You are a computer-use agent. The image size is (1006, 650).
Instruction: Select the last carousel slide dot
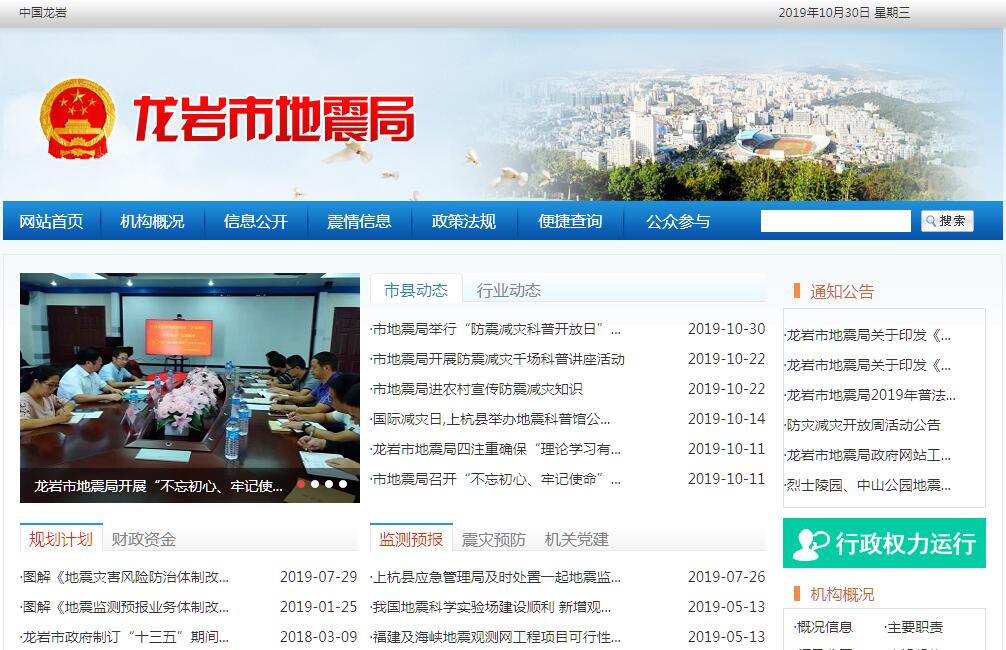click(x=343, y=484)
